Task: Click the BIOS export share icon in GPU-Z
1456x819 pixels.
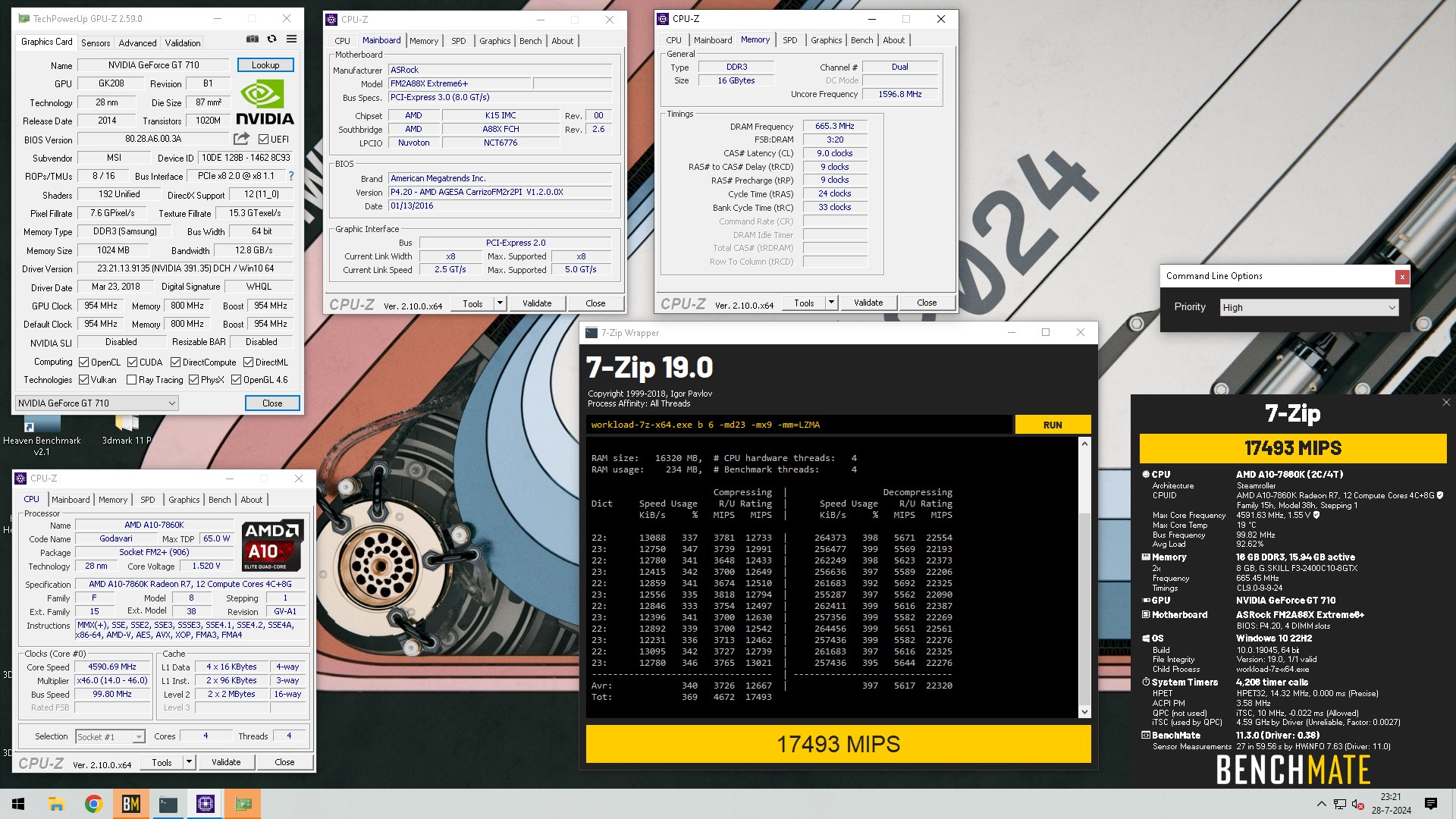Action: point(241,139)
